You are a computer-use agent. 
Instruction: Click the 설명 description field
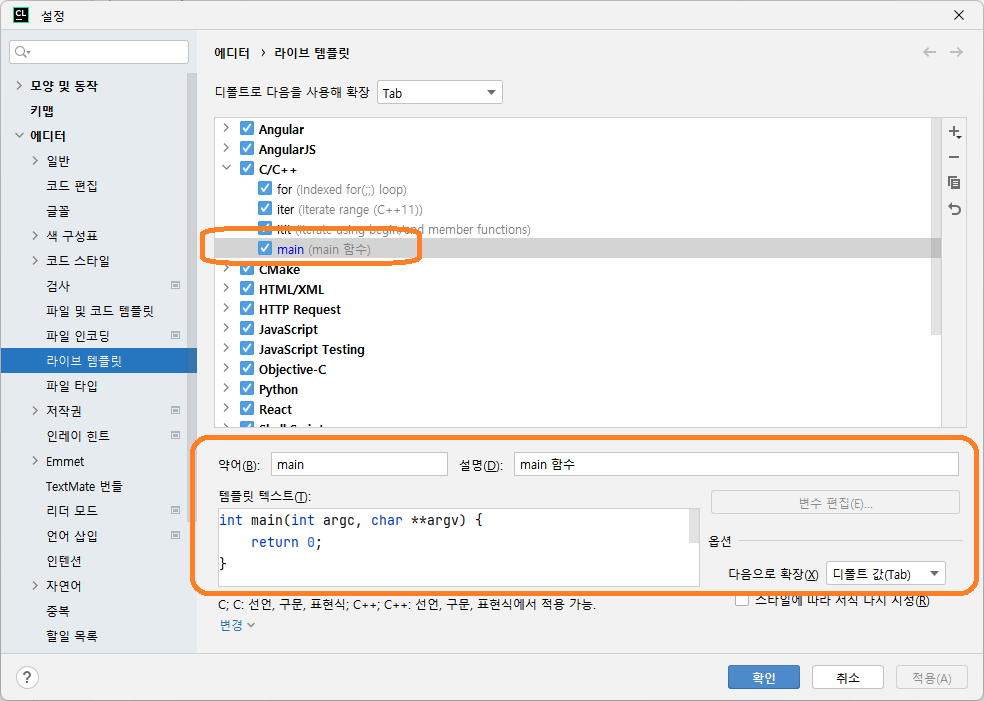(736, 464)
